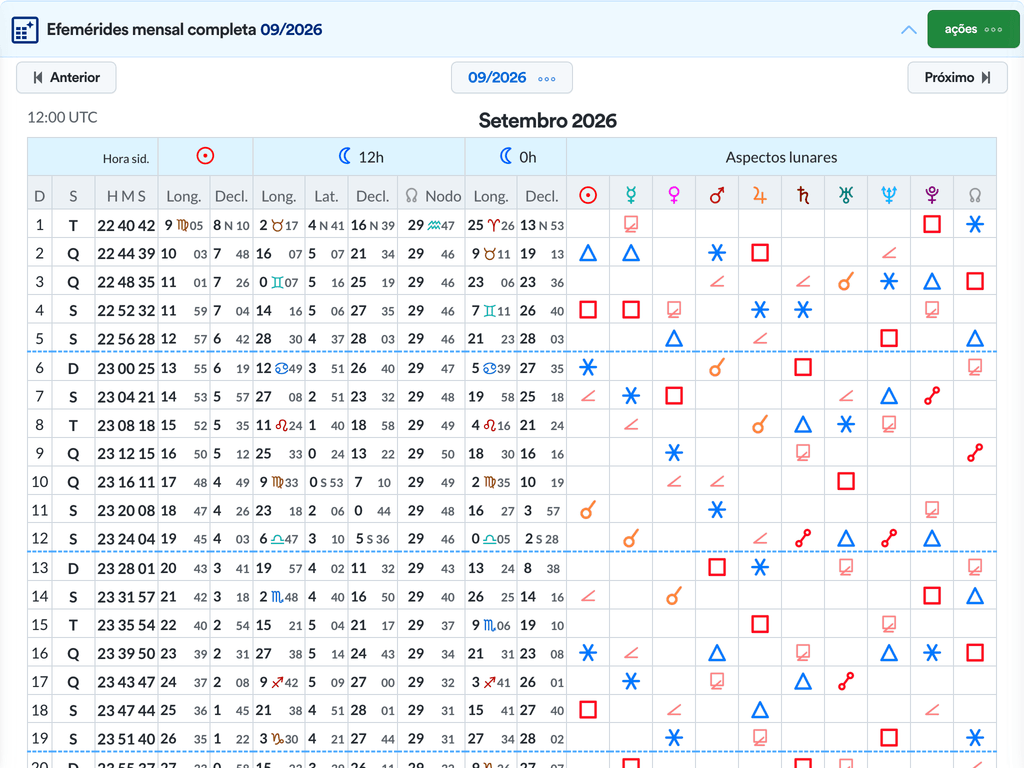Click the Sun symbol above the first Long. and Decl. columns

[x=205, y=156]
